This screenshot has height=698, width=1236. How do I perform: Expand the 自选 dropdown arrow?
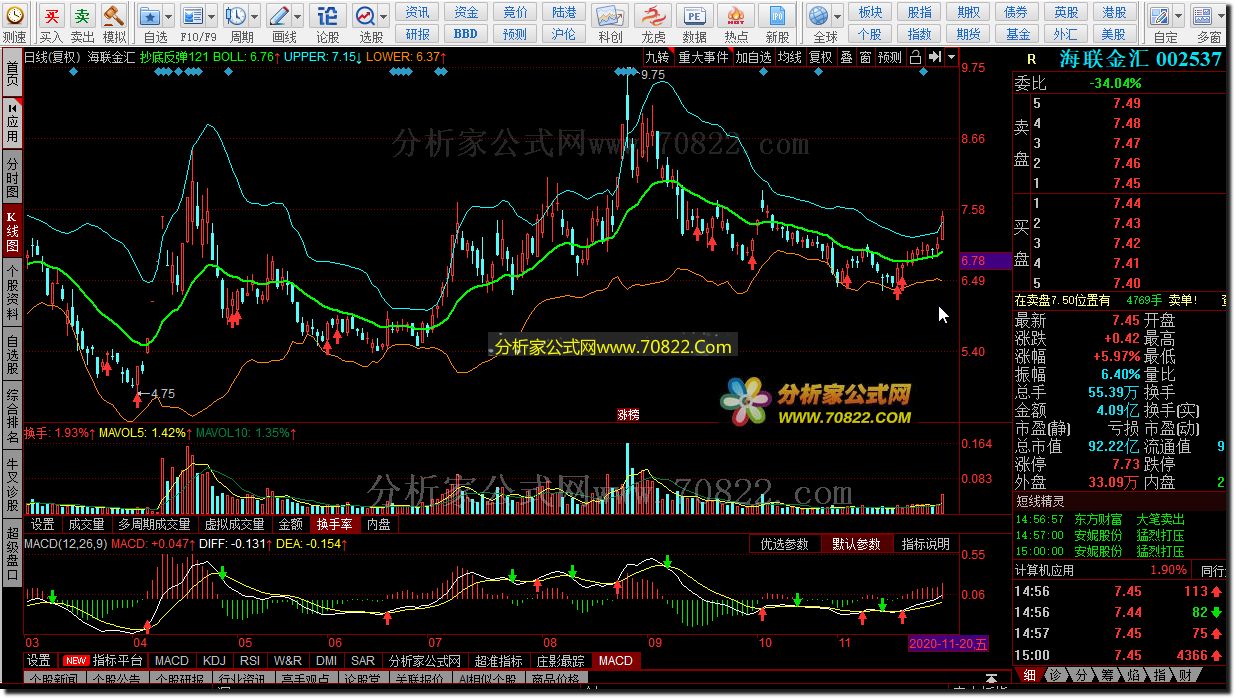point(167,17)
